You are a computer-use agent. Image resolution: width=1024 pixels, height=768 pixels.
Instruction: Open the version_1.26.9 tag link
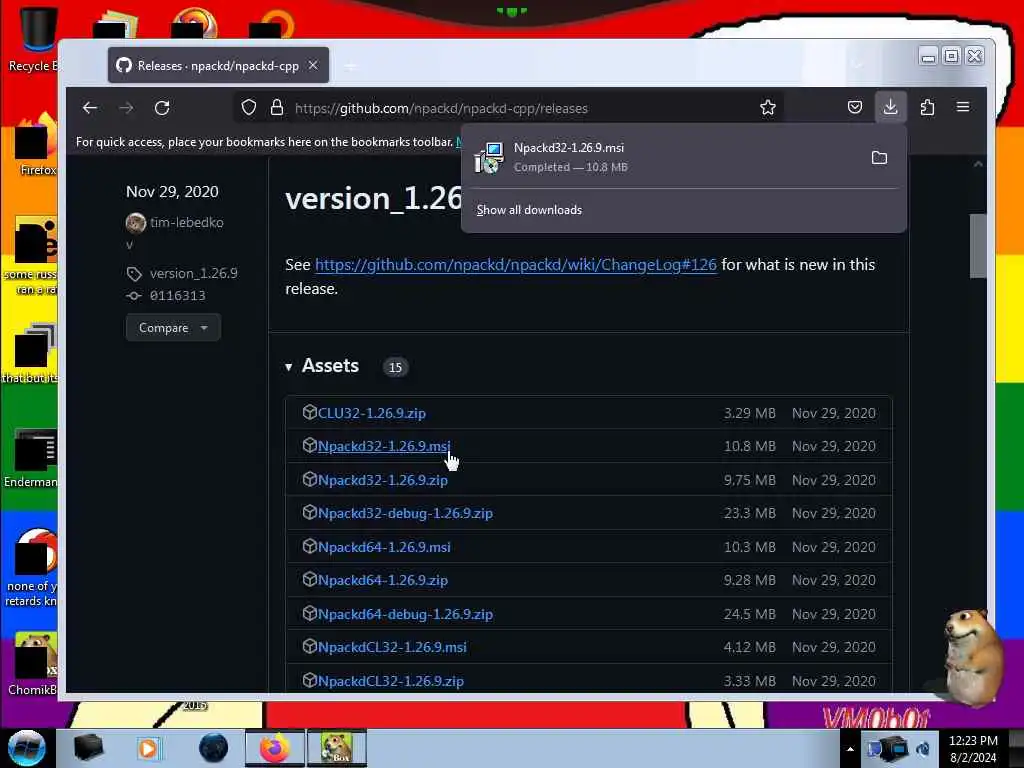193,273
